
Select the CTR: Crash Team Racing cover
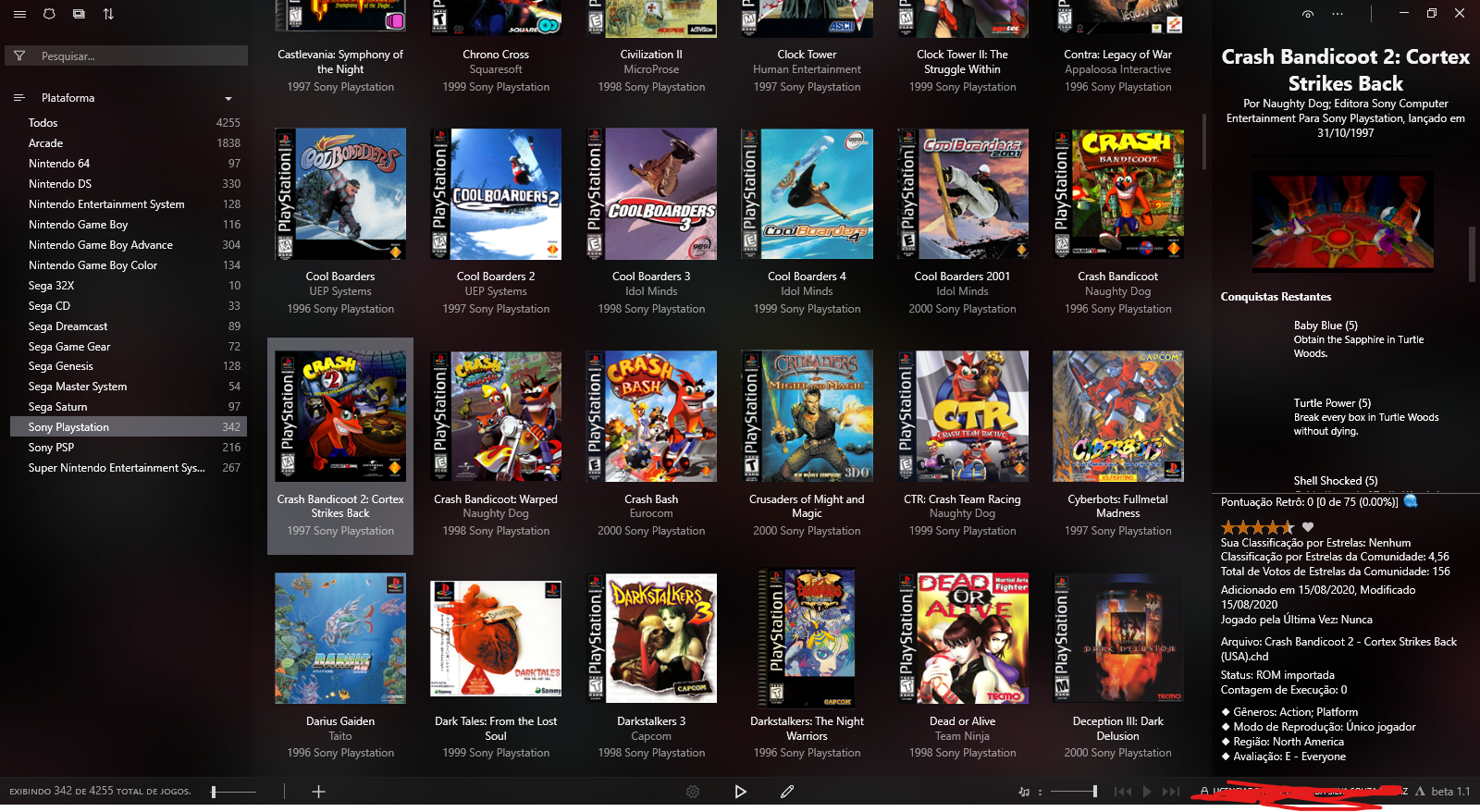click(x=962, y=416)
